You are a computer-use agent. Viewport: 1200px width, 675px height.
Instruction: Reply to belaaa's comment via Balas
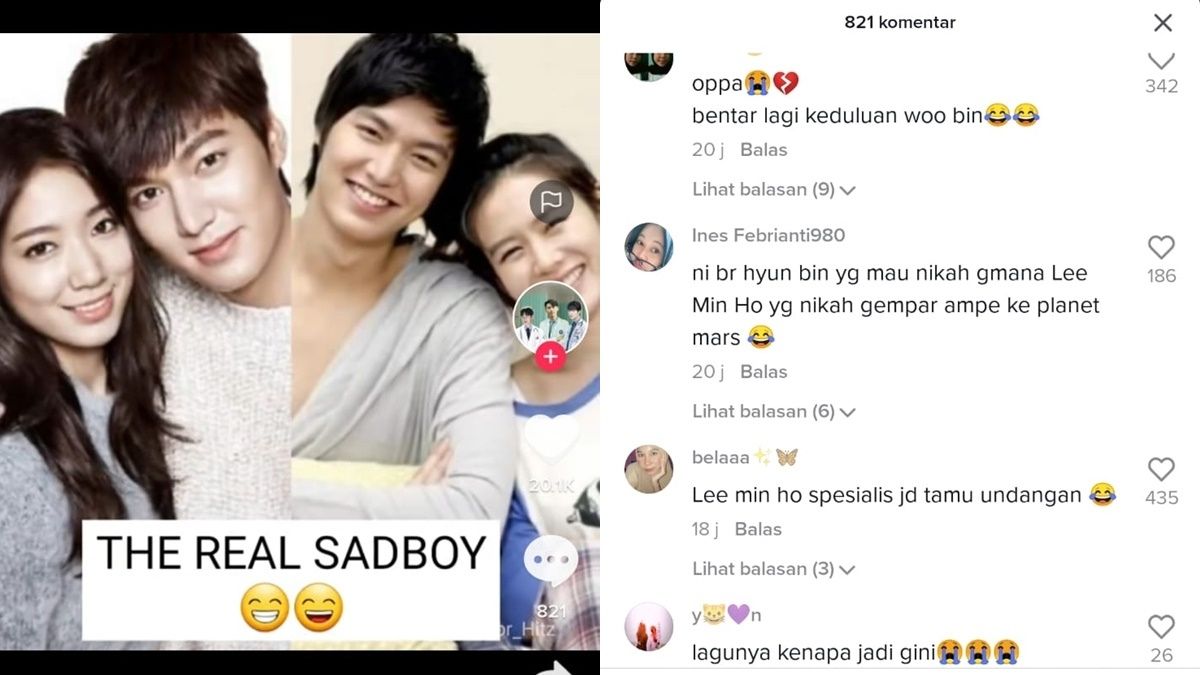coord(758,529)
